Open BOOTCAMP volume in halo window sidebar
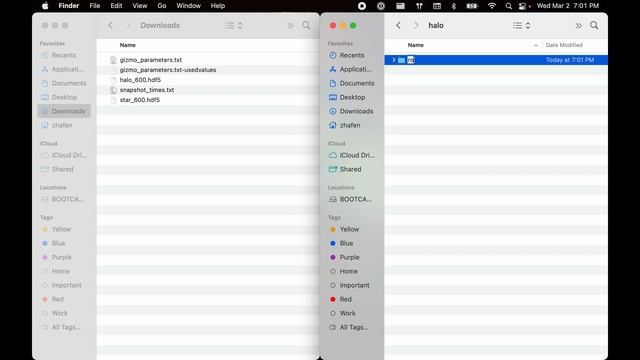 (x=350, y=199)
